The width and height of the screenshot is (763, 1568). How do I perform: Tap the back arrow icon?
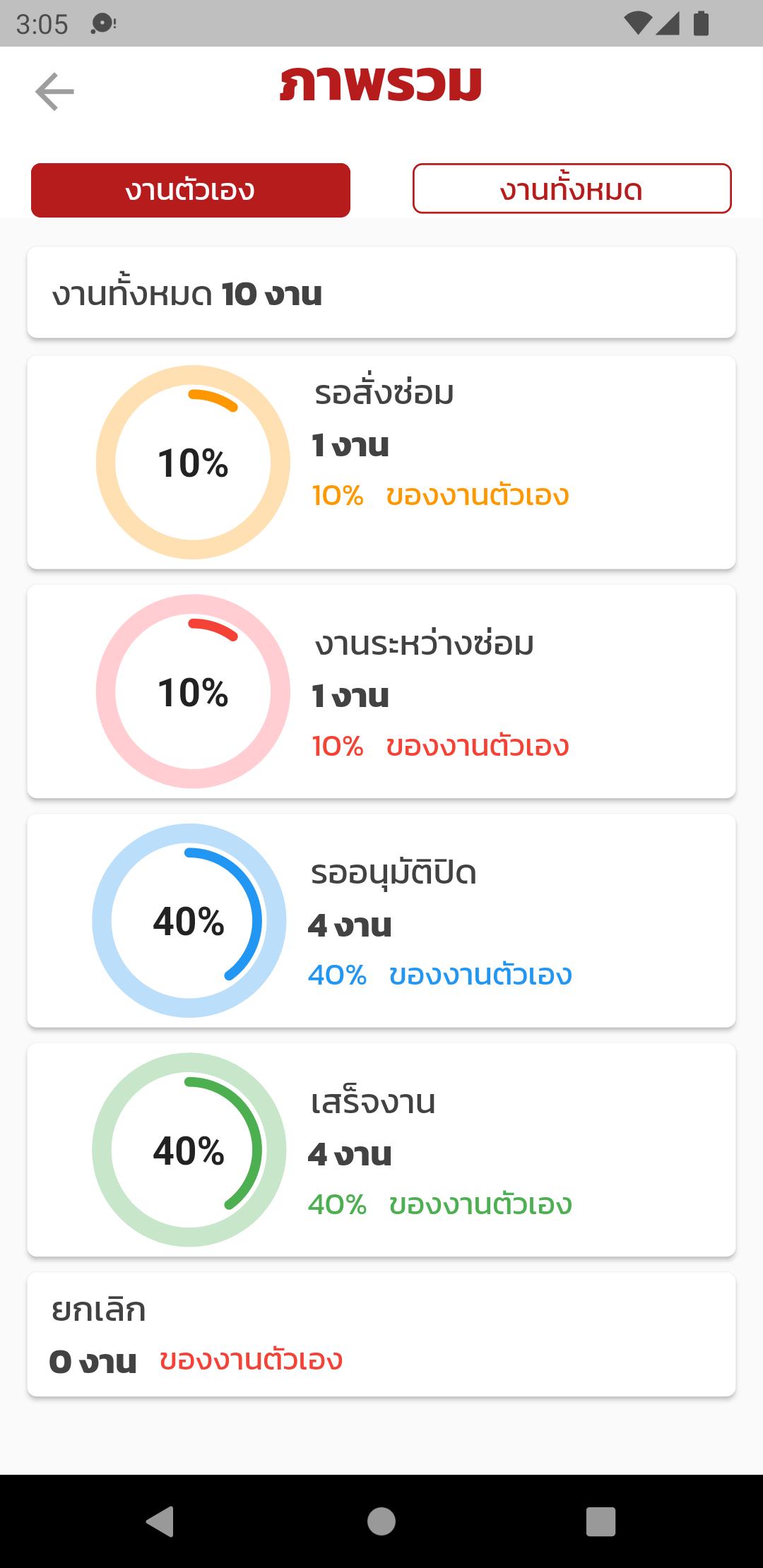point(54,92)
